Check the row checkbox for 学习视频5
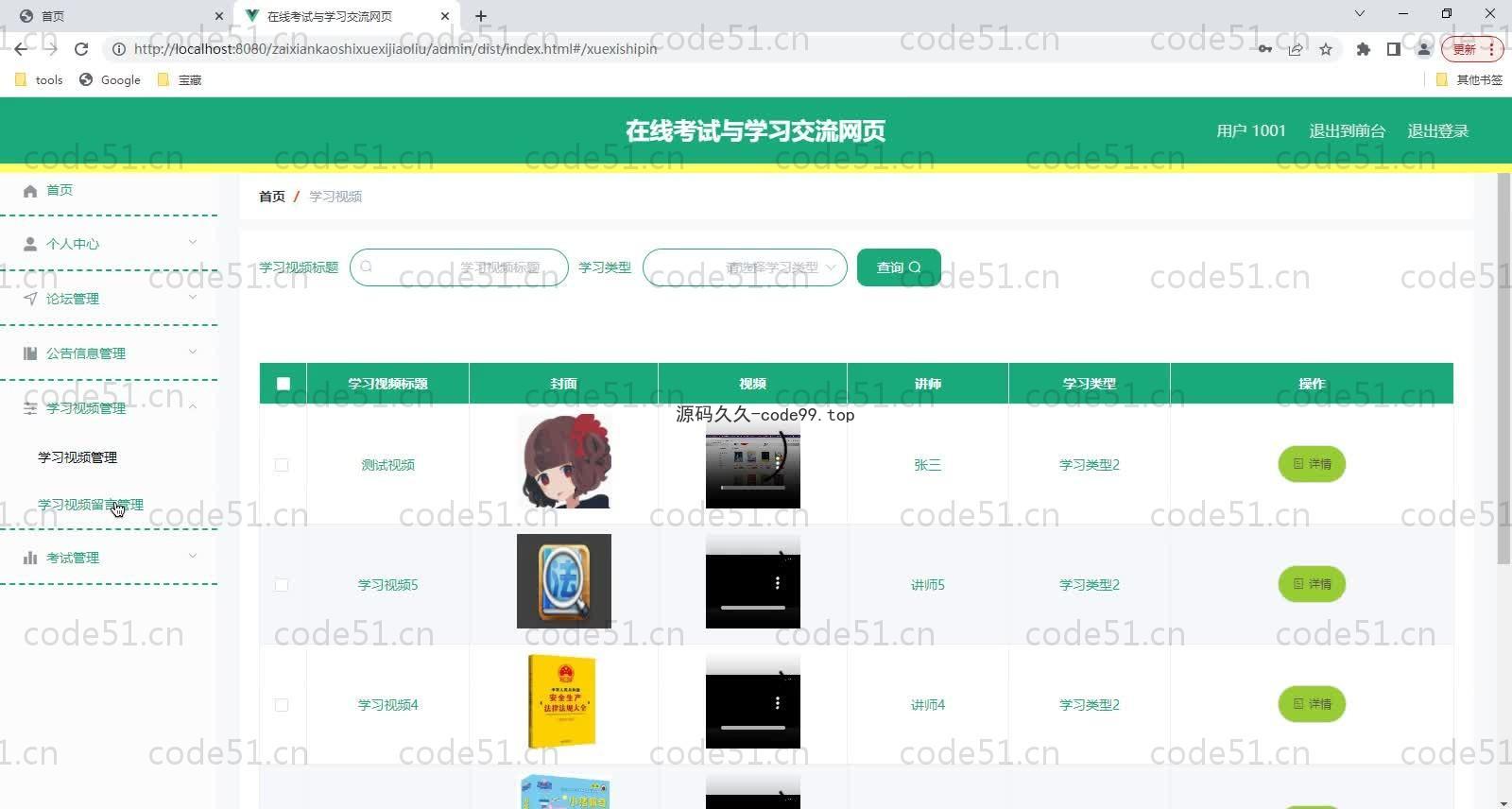 click(282, 585)
